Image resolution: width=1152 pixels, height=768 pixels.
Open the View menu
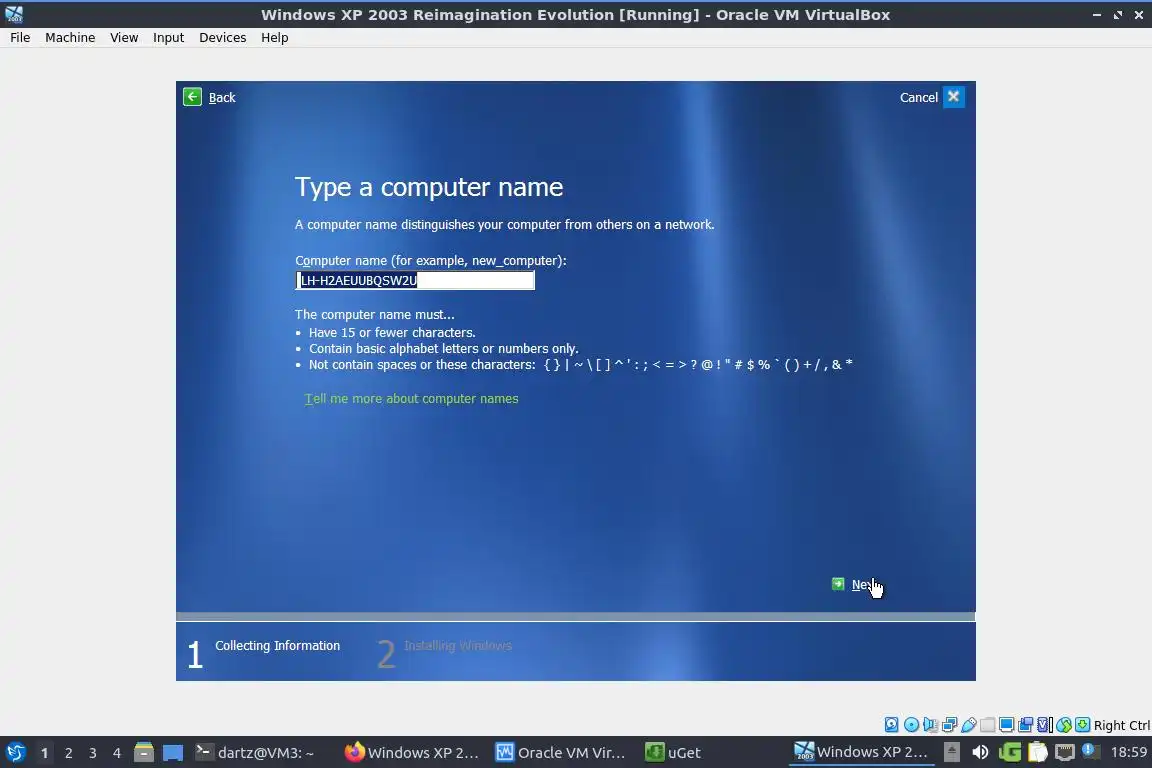124,37
